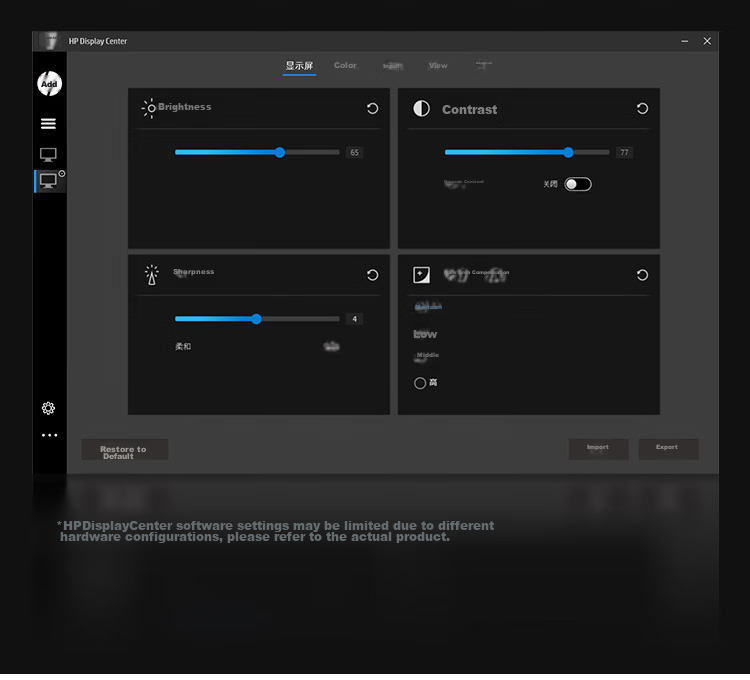Reset Contrast with its circular arrow
This screenshot has height=680, width=750.
(x=642, y=109)
